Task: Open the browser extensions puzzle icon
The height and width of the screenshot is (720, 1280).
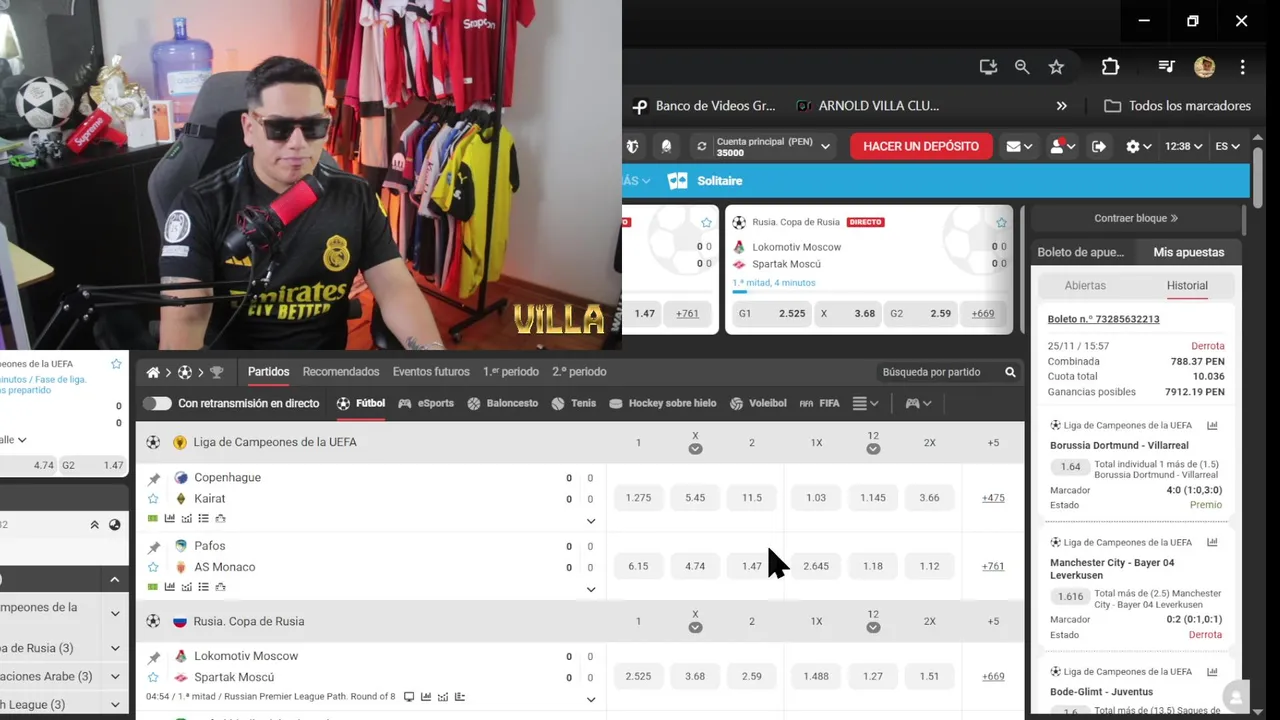Action: (1110, 67)
